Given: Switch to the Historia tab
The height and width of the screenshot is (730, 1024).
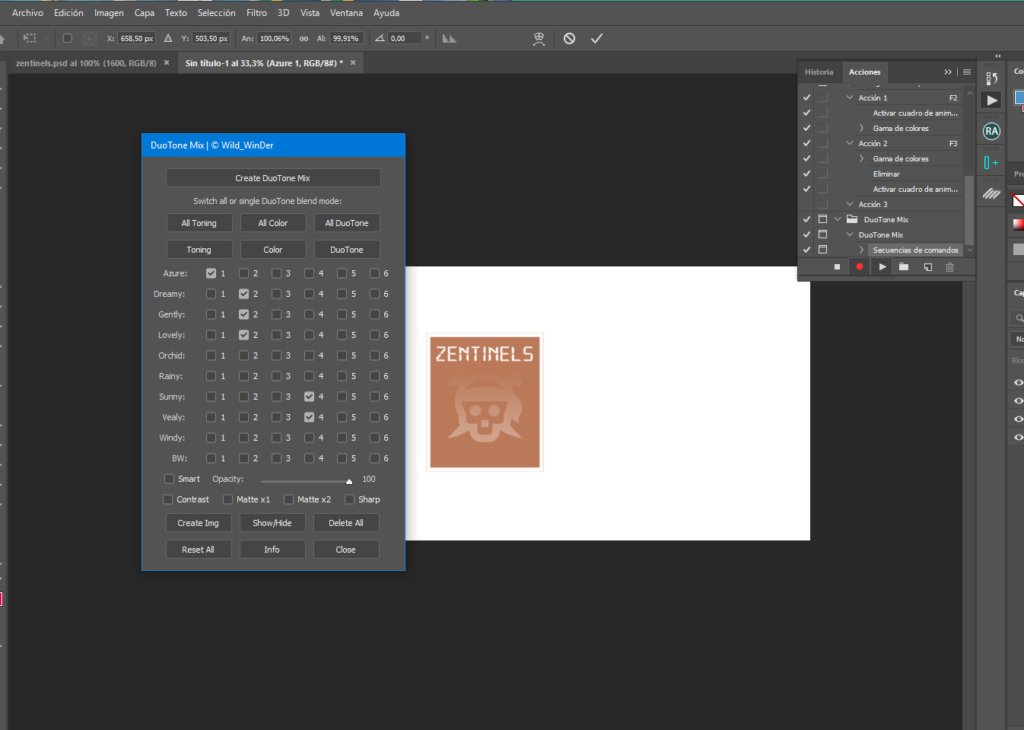Looking at the screenshot, I should point(819,72).
